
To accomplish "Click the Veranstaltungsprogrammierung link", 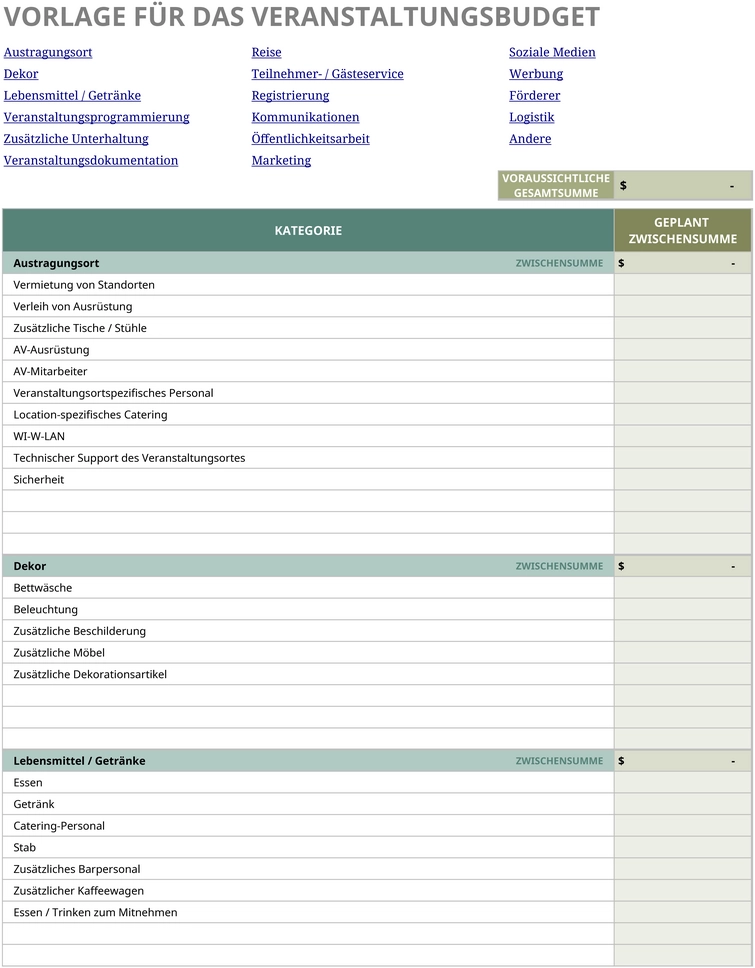I will click(x=96, y=117).
